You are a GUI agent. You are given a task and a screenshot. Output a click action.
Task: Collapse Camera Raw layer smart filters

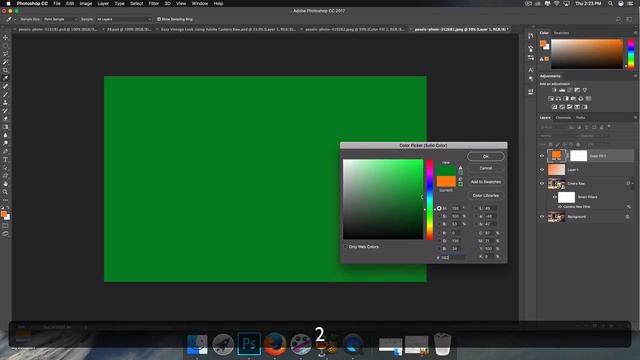[x=632, y=184]
